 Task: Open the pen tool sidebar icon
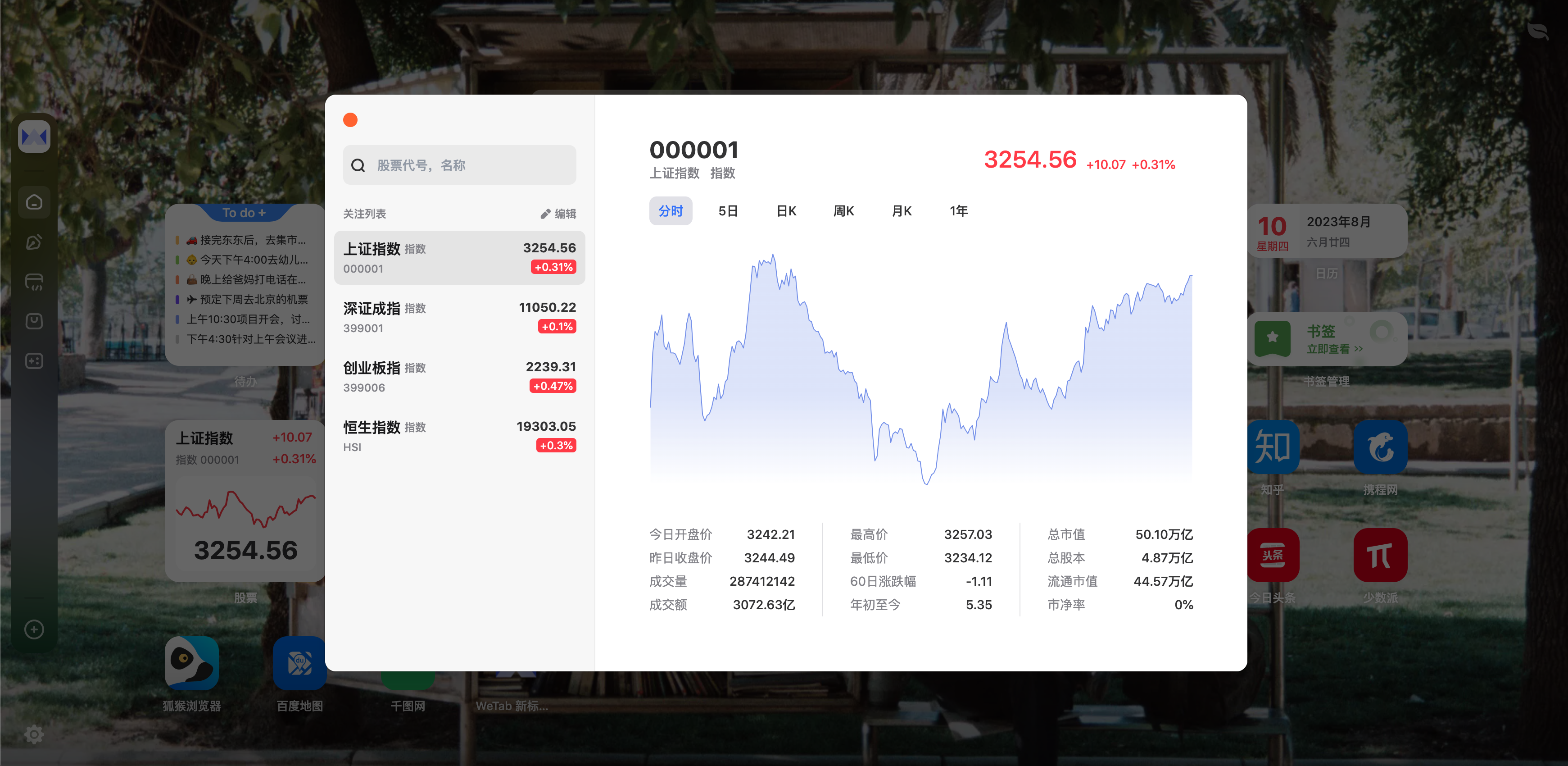(x=34, y=242)
